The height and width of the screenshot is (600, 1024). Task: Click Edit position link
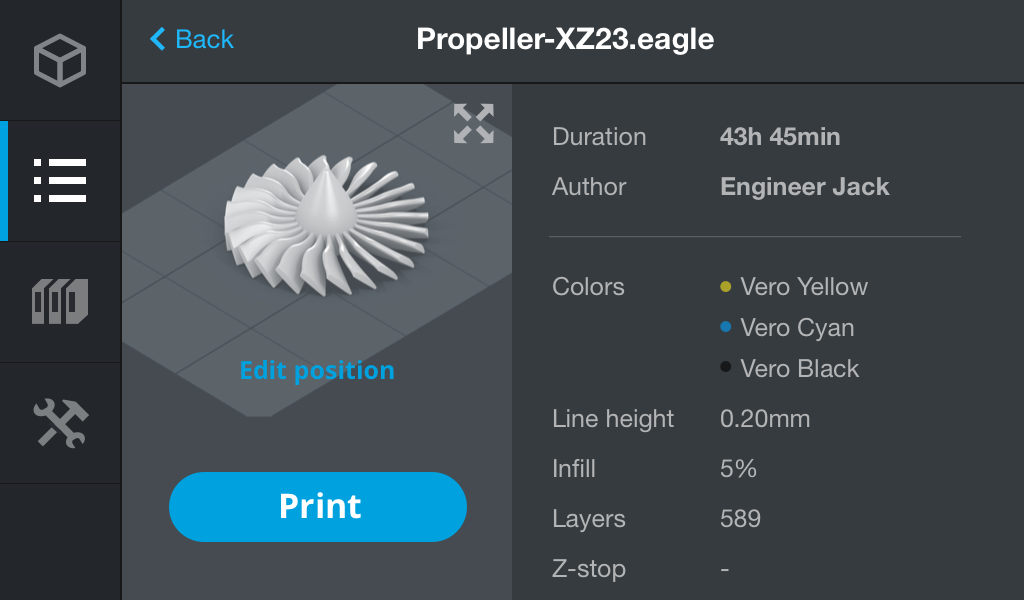[x=317, y=370]
